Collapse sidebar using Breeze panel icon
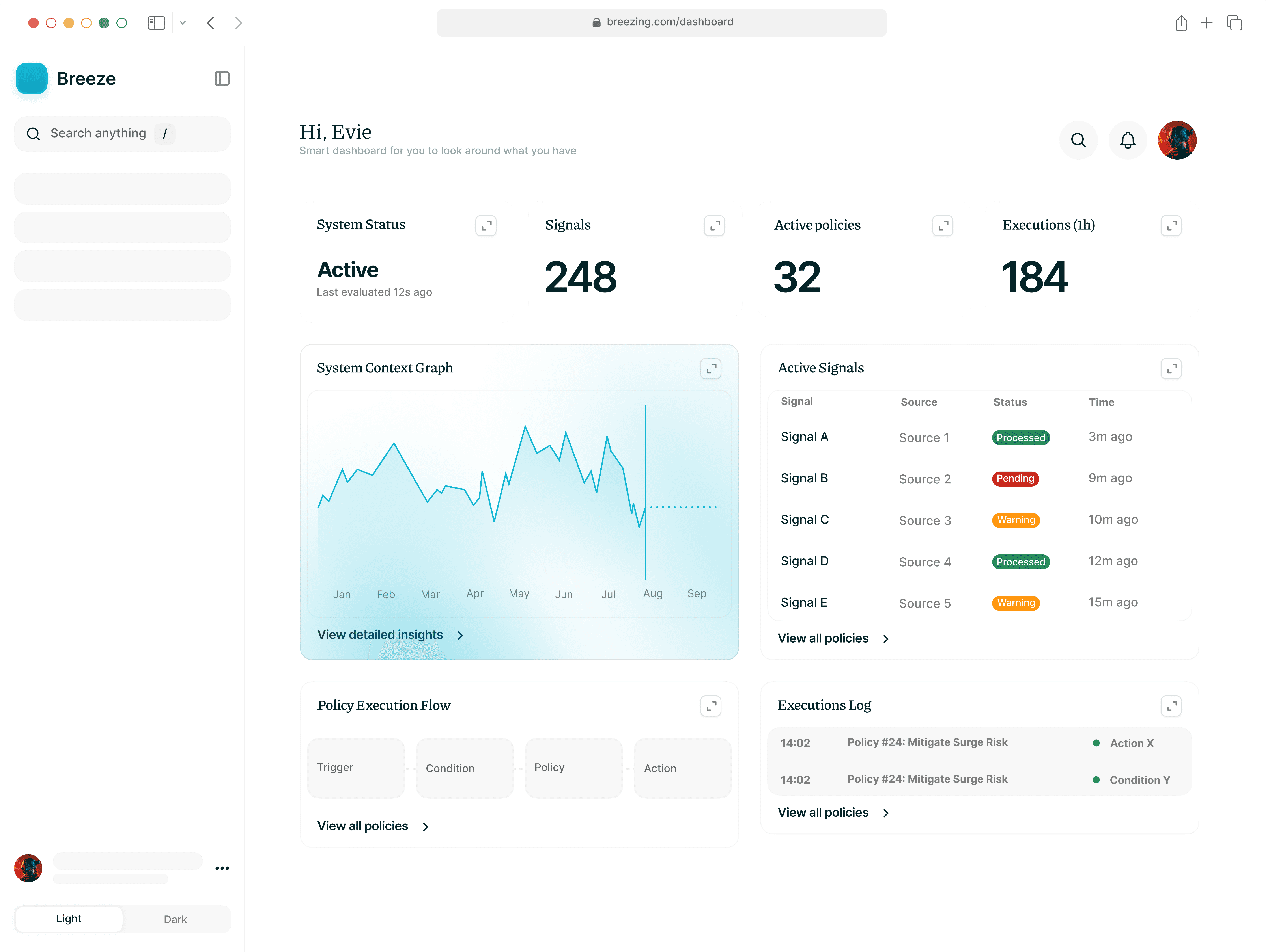The height and width of the screenshot is (952, 1270). point(222,79)
